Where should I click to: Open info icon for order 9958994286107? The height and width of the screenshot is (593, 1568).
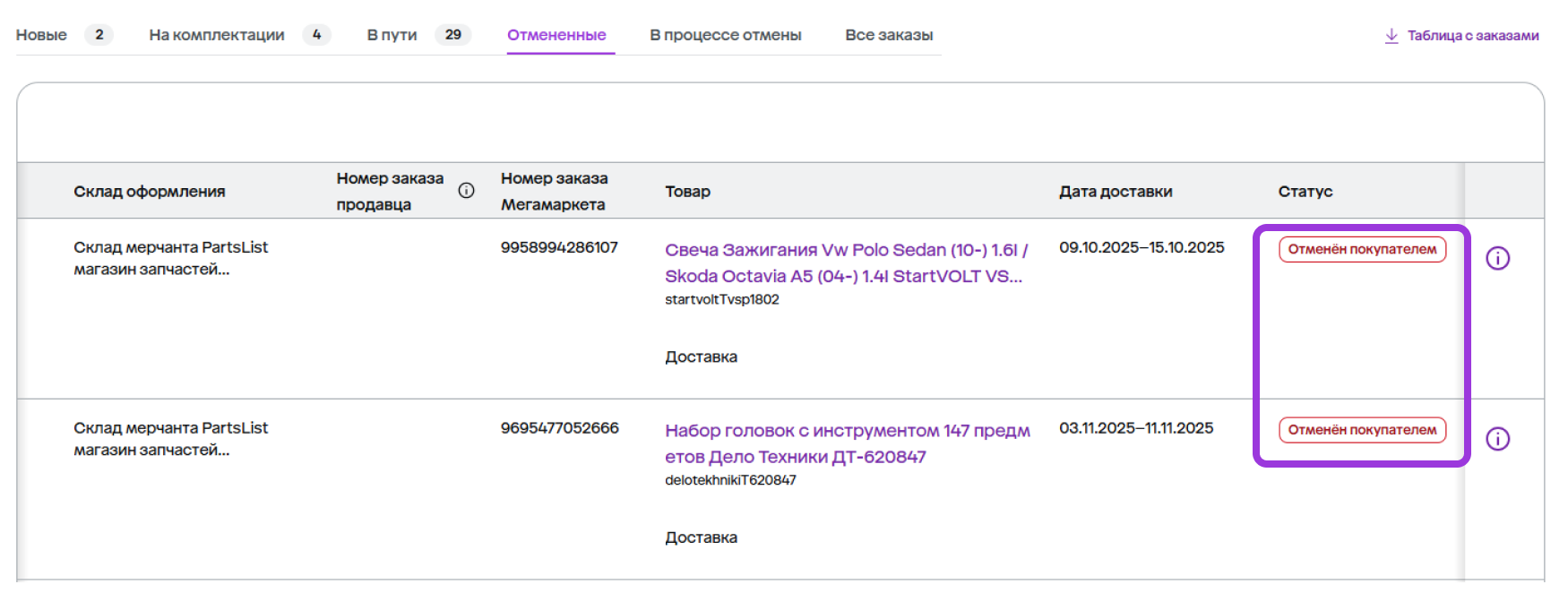[1497, 258]
